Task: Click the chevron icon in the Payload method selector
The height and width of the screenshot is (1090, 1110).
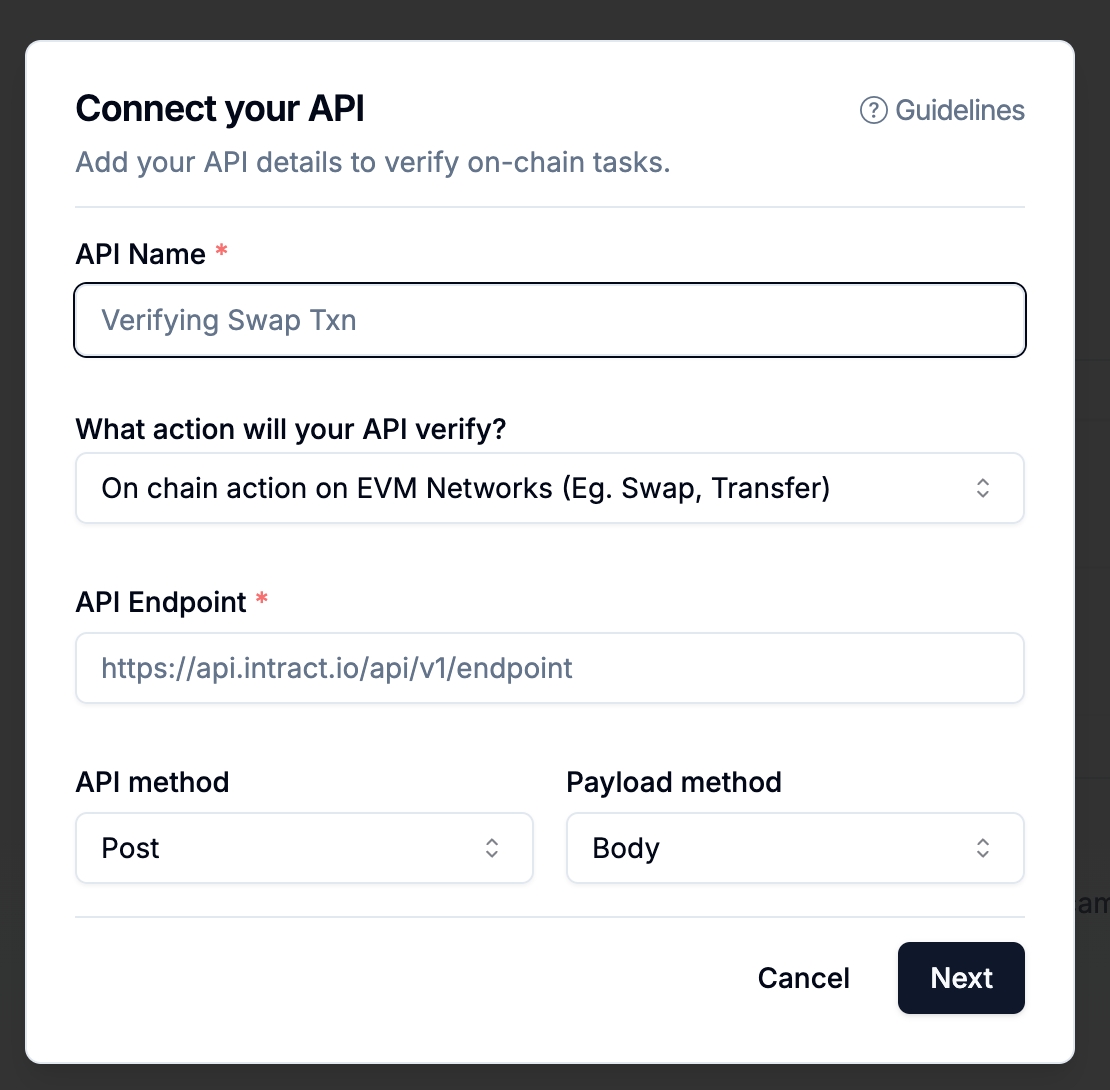Action: pyautogui.click(x=983, y=848)
